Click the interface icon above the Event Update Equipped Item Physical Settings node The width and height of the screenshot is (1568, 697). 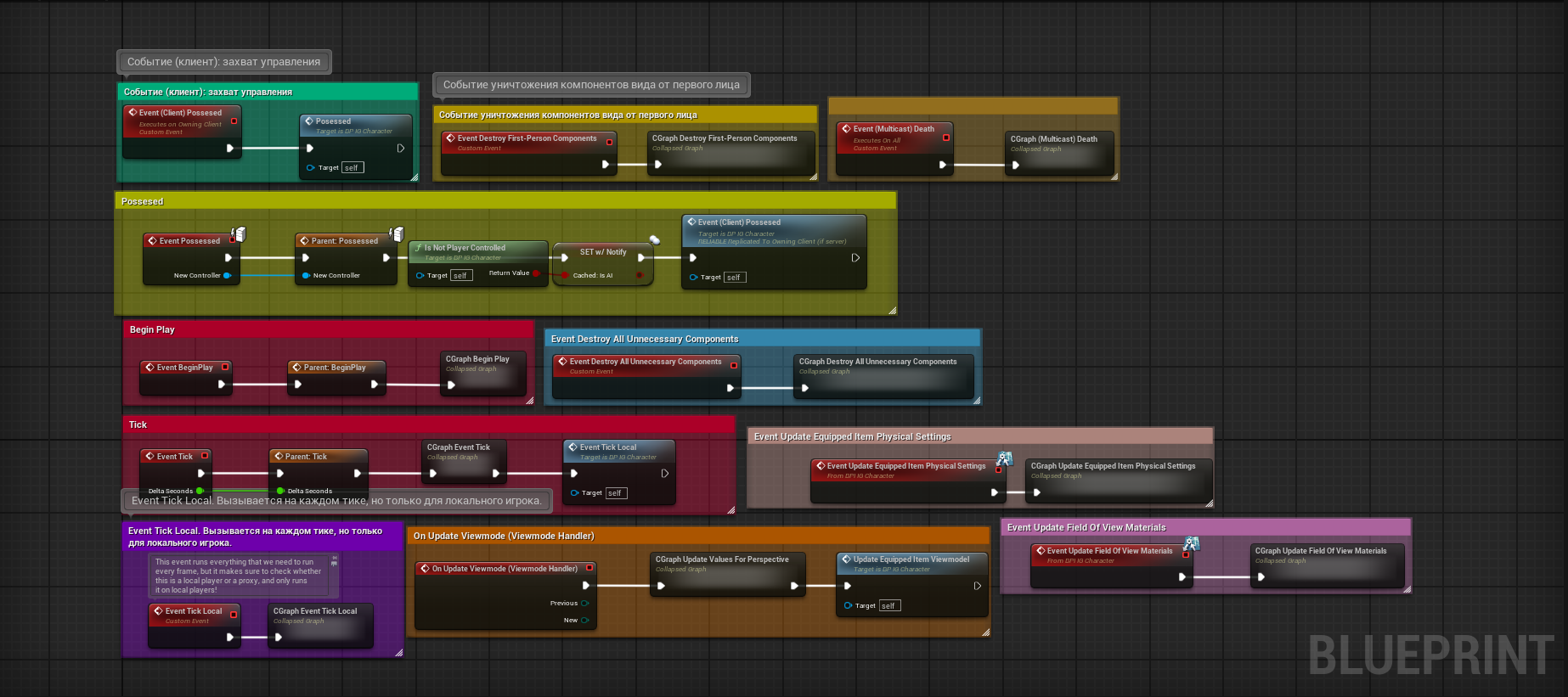[x=1005, y=458]
